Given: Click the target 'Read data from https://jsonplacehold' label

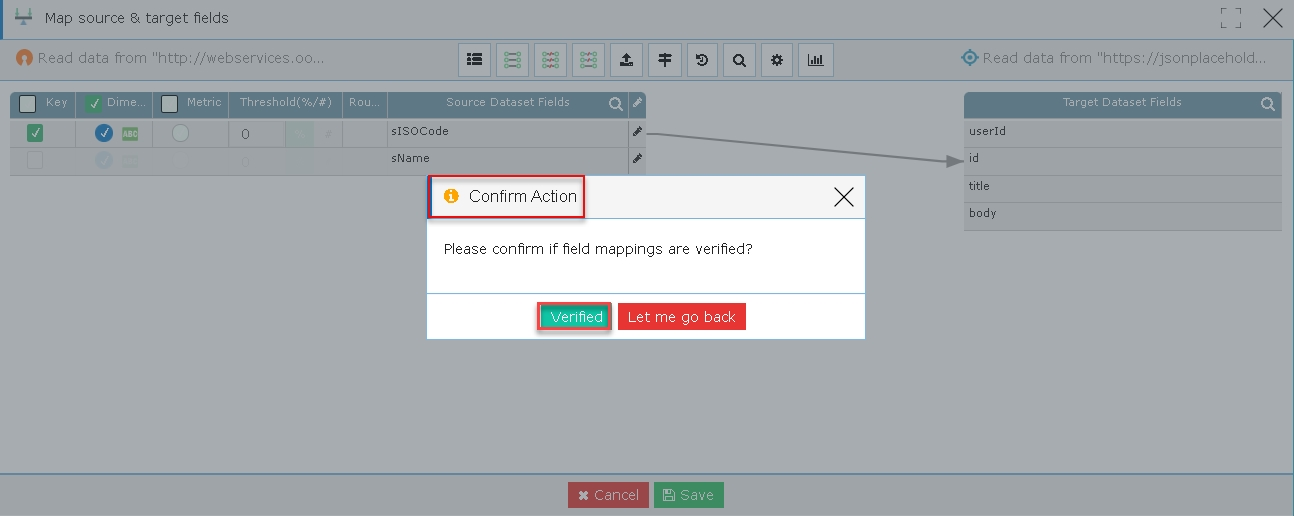Looking at the screenshot, I should (x=1125, y=58).
